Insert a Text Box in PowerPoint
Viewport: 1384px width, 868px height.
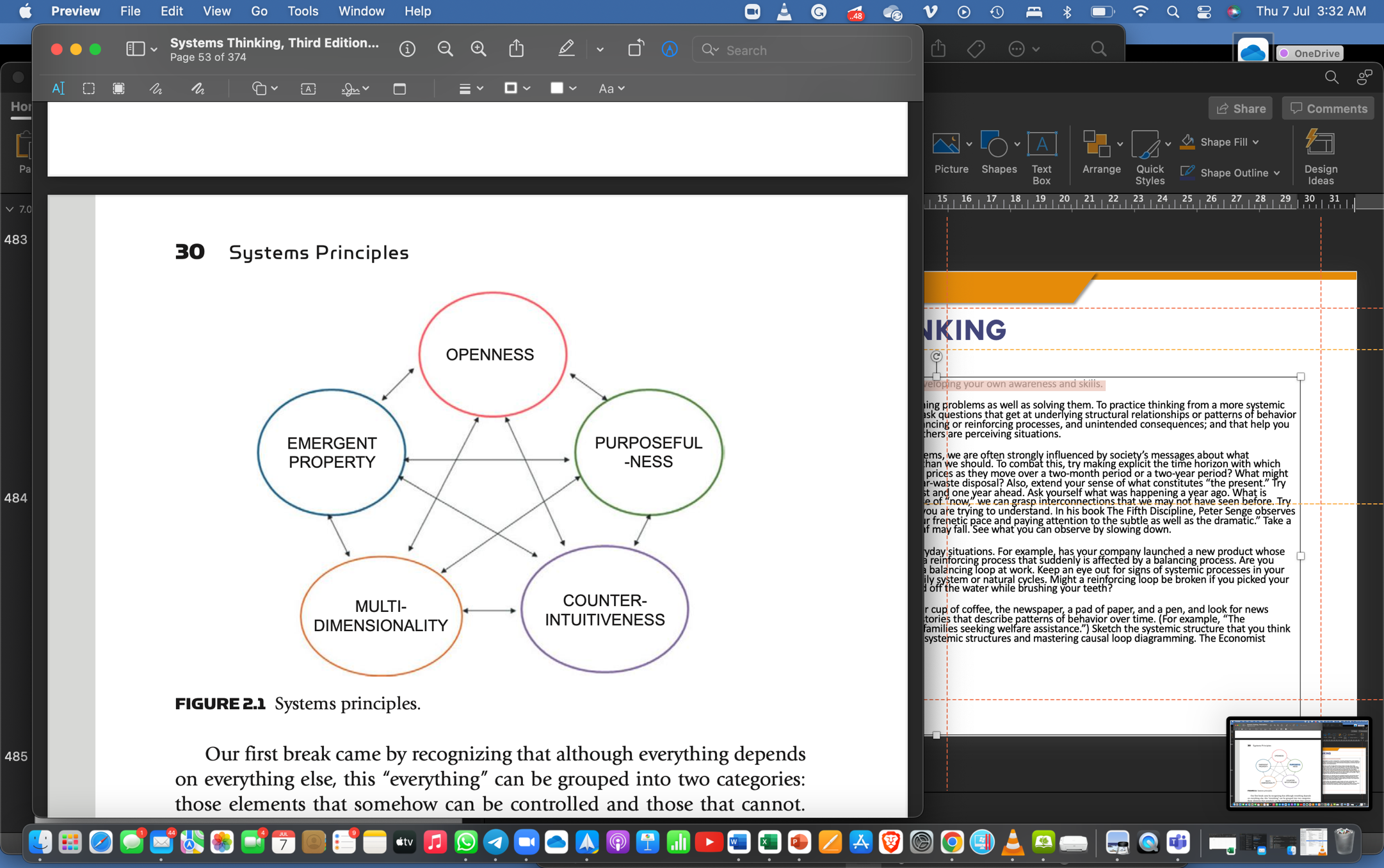1042,157
